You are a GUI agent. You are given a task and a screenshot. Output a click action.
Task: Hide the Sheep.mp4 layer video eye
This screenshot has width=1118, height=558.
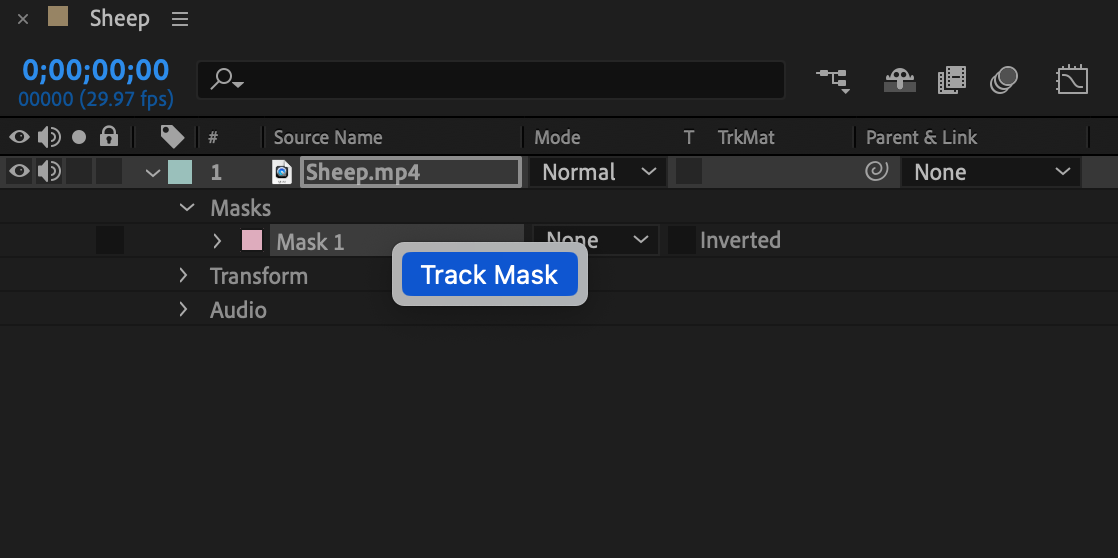(19, 171)
